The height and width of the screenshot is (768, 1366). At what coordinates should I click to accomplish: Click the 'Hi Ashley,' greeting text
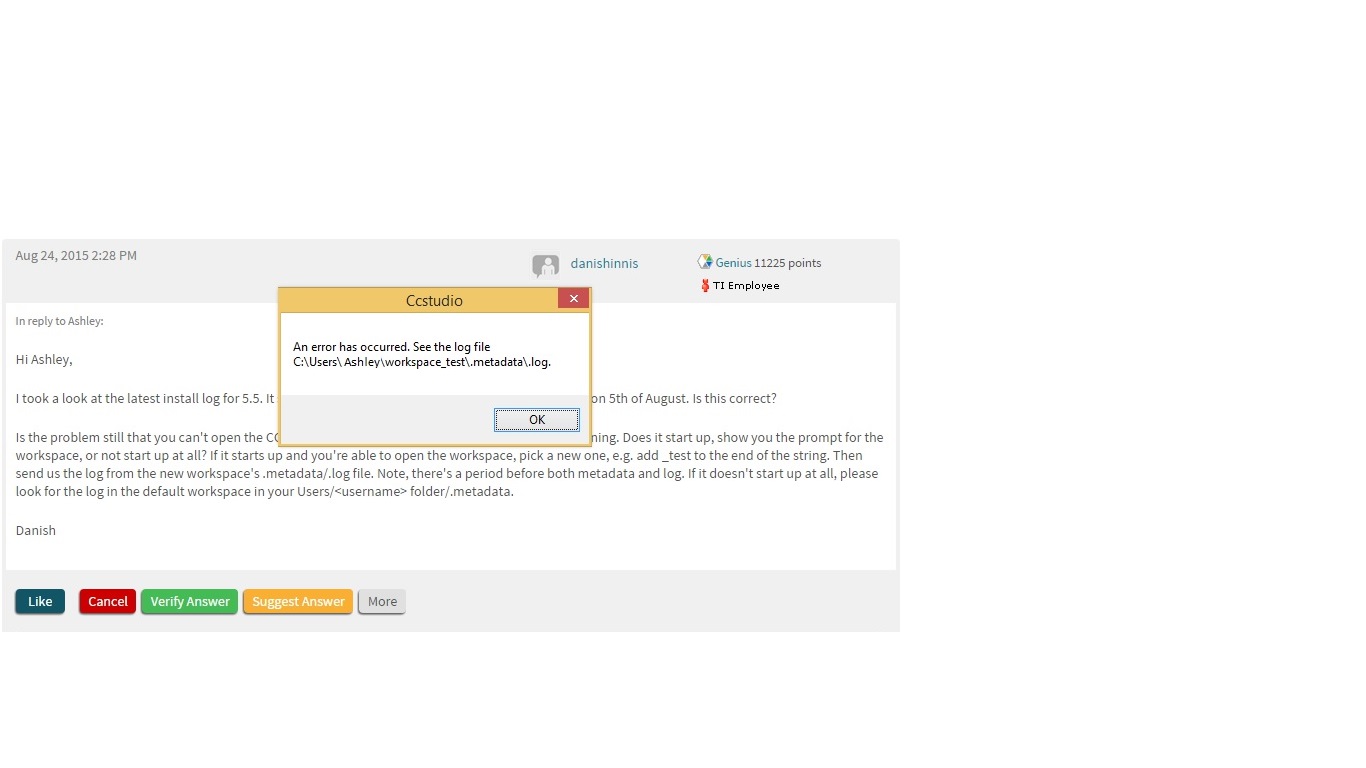pos(44,359)
